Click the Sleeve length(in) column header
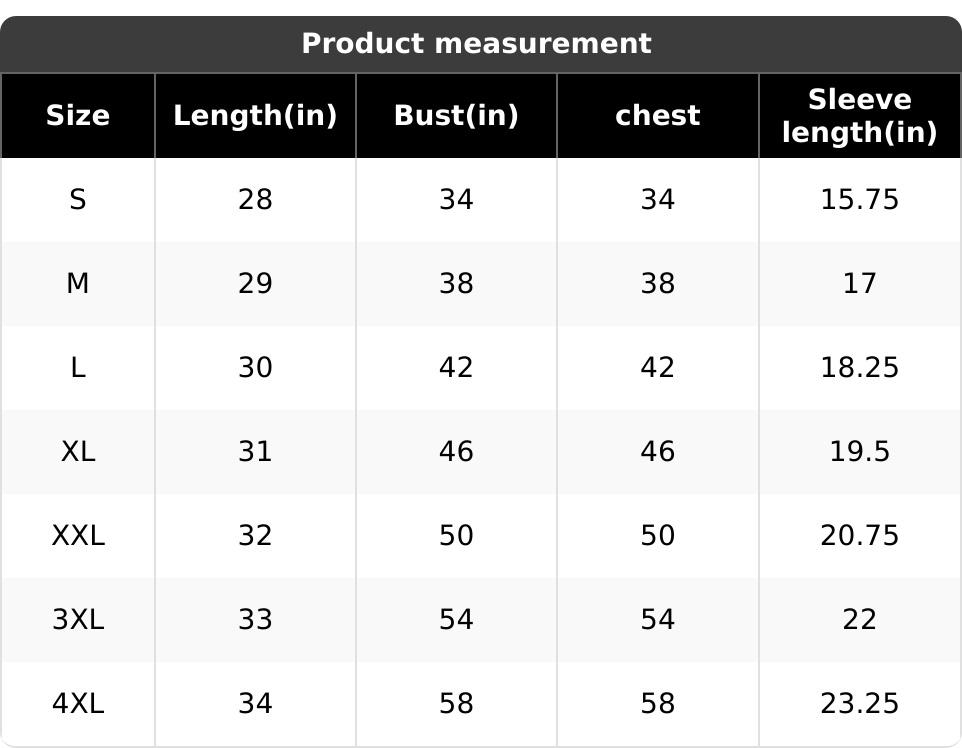This screenshot has height=748, width=962. 859,116
